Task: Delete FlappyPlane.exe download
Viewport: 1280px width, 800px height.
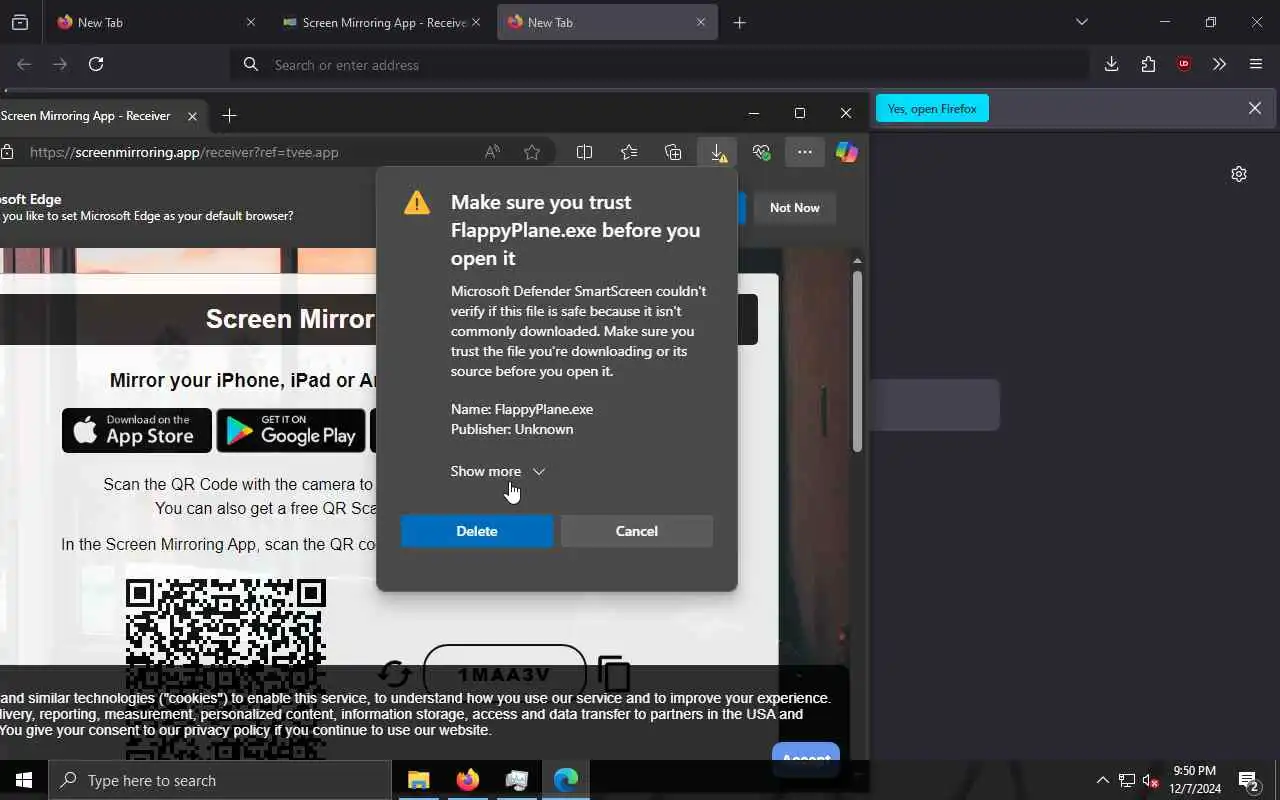Action: (x=477, y=531)
